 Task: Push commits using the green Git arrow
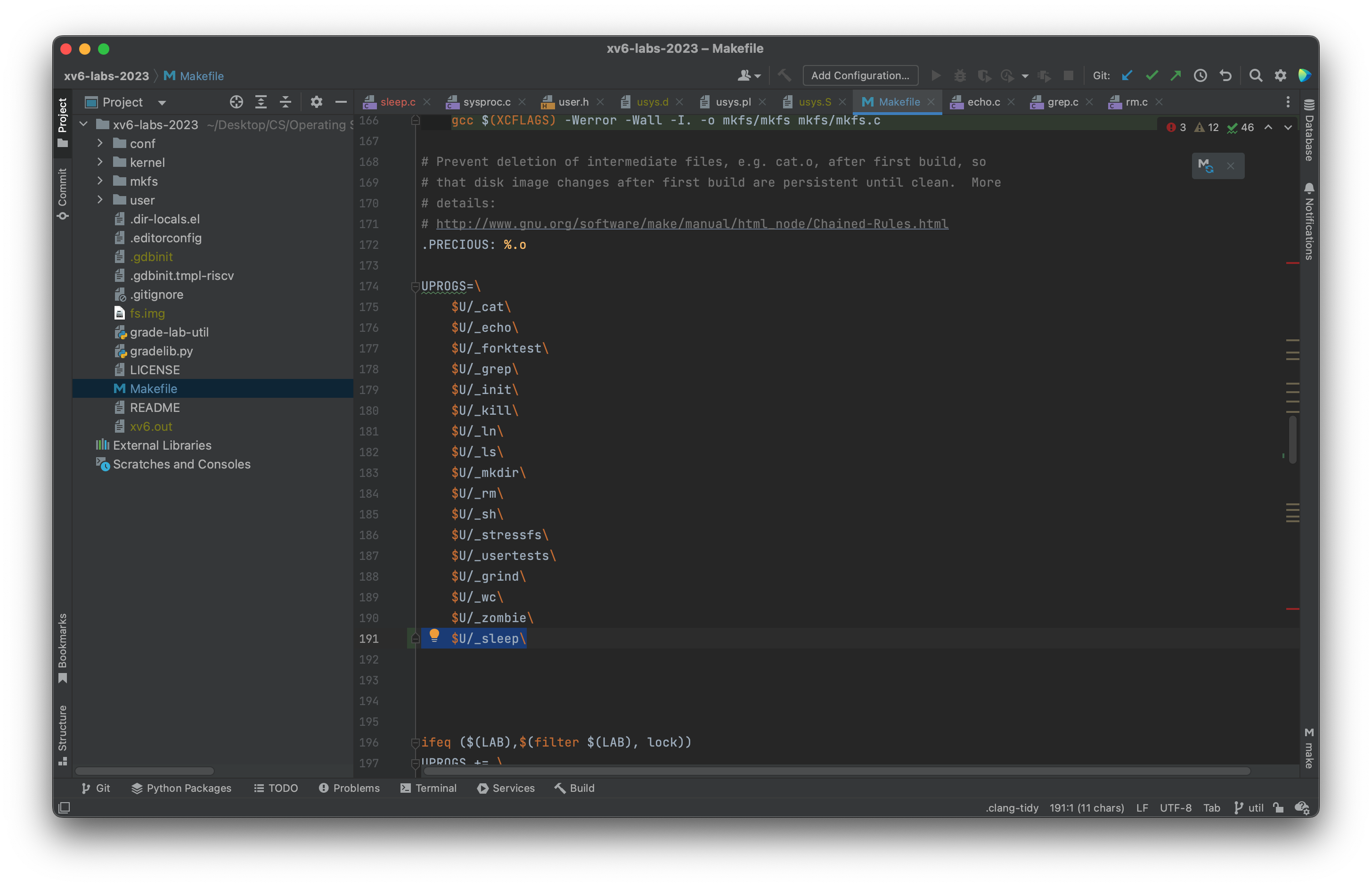point(1176,75)
